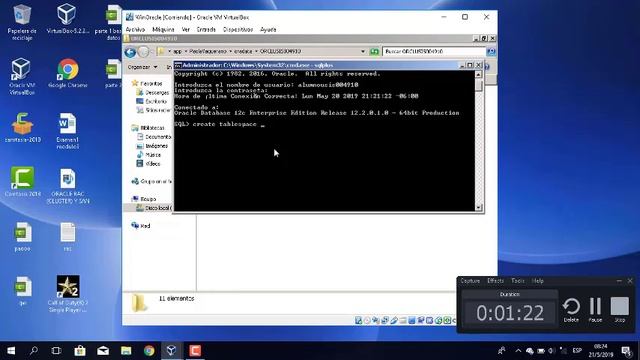This screenshot has height=360, width=640.
Task: Open Microsoft Store from taskbar
Action: [x=80, y=350]
